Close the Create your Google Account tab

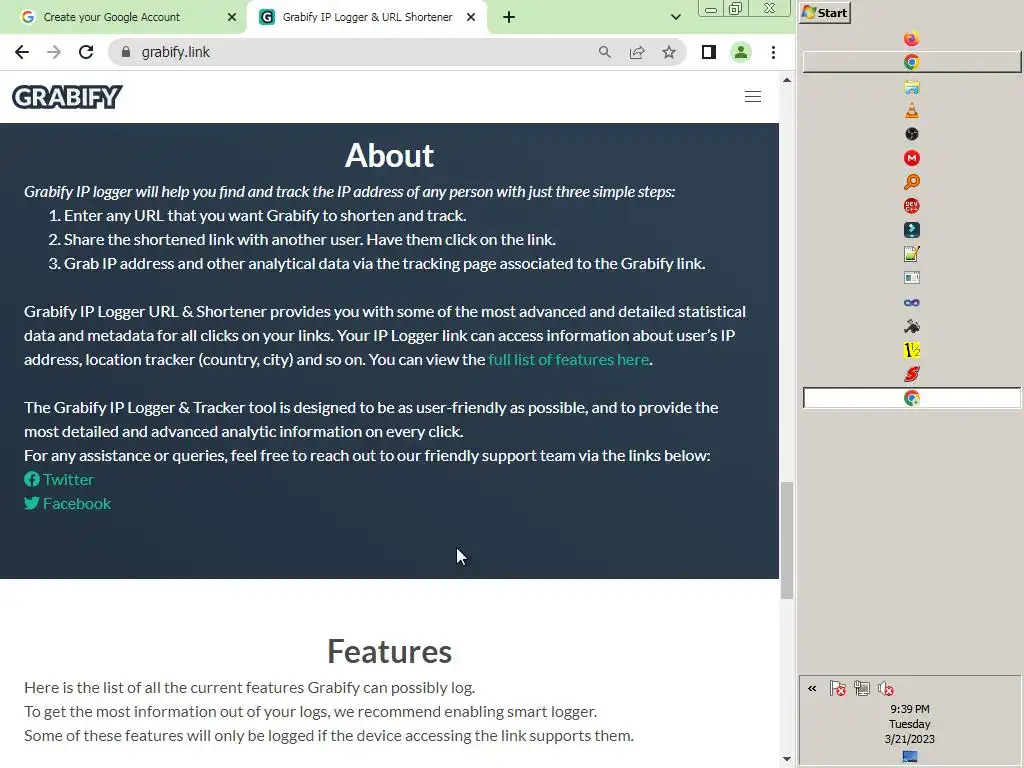[232, 17]
